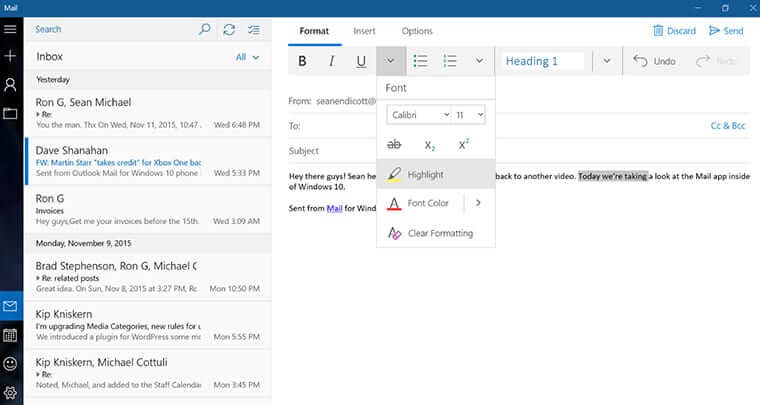This screenshot has height=405, width=760.
Task: Switch to Mail envelope icon
Action: (10, 306)
